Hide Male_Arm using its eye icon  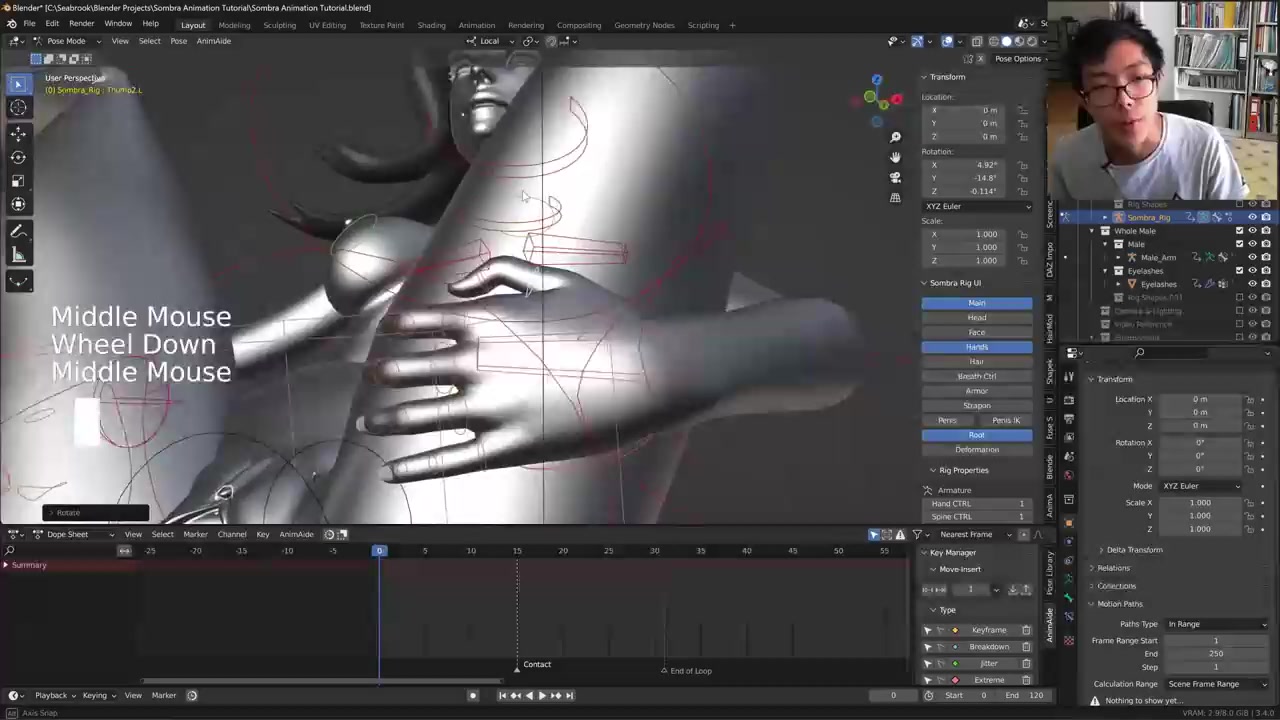pos(1252,257)
